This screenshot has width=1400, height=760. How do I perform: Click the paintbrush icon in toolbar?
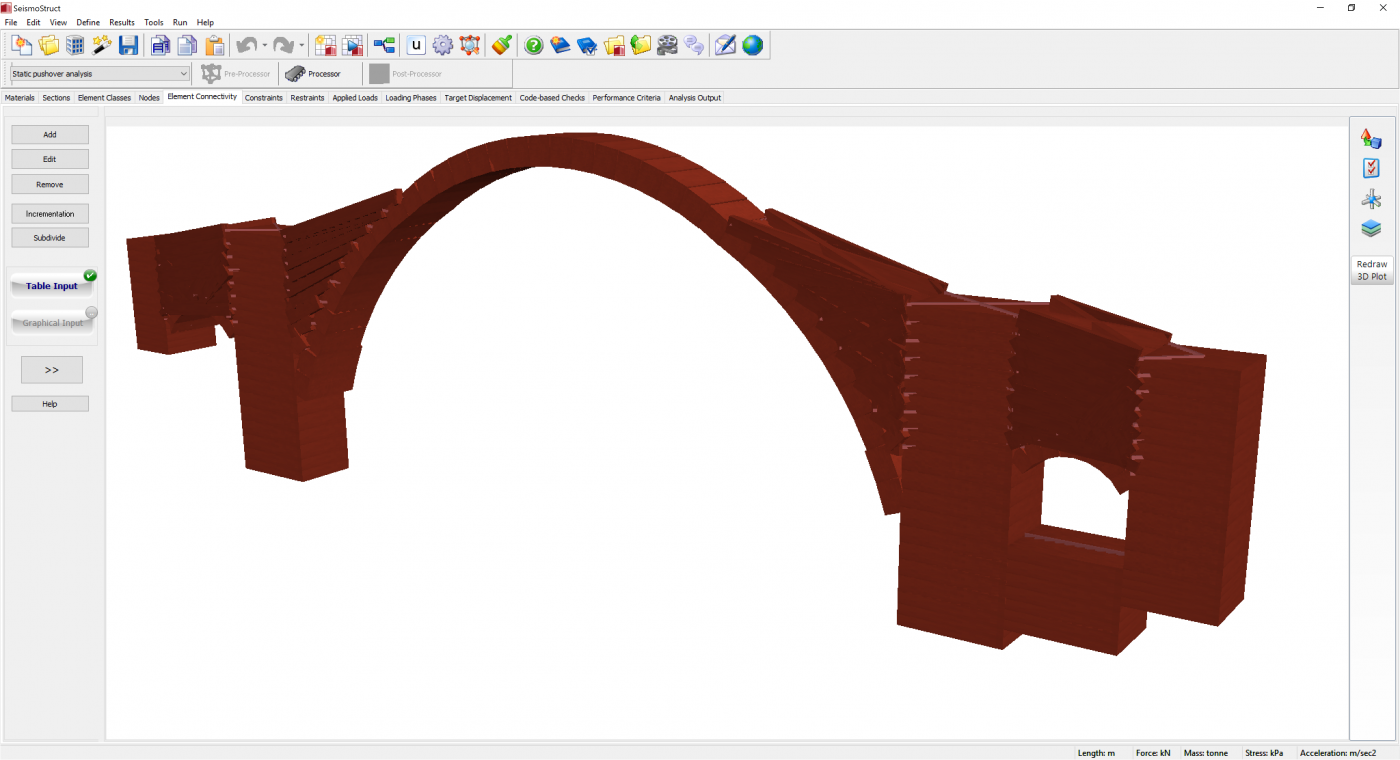click(x=502, y=45)
